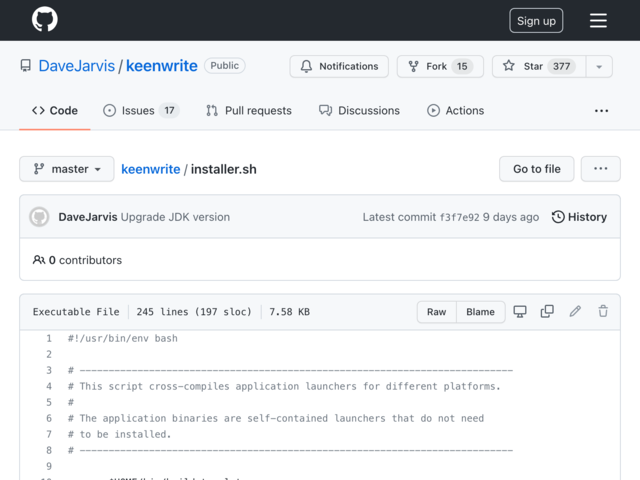The height and width of the screenshot is (480, 640).
Task: Navigate to keenwrite breadcrumb root
Action: (x=151, y=169)
